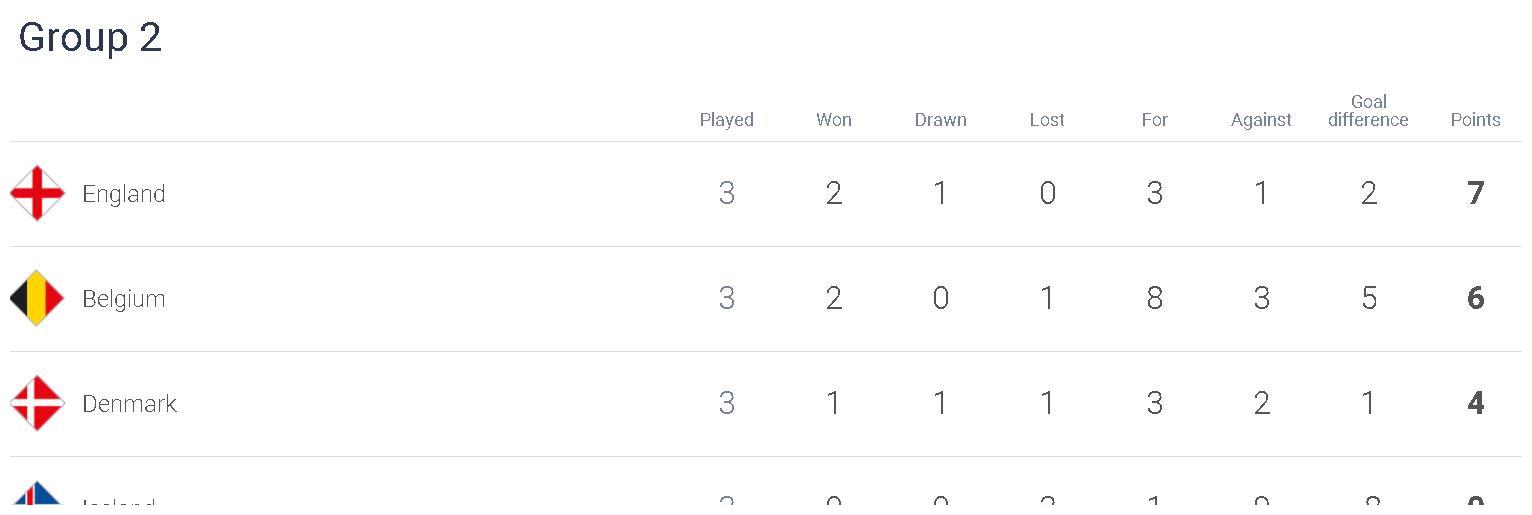Select Belgium's goals for value 8
Image resolution: width=1532 pixels, height=515 pixels.
1154,298
